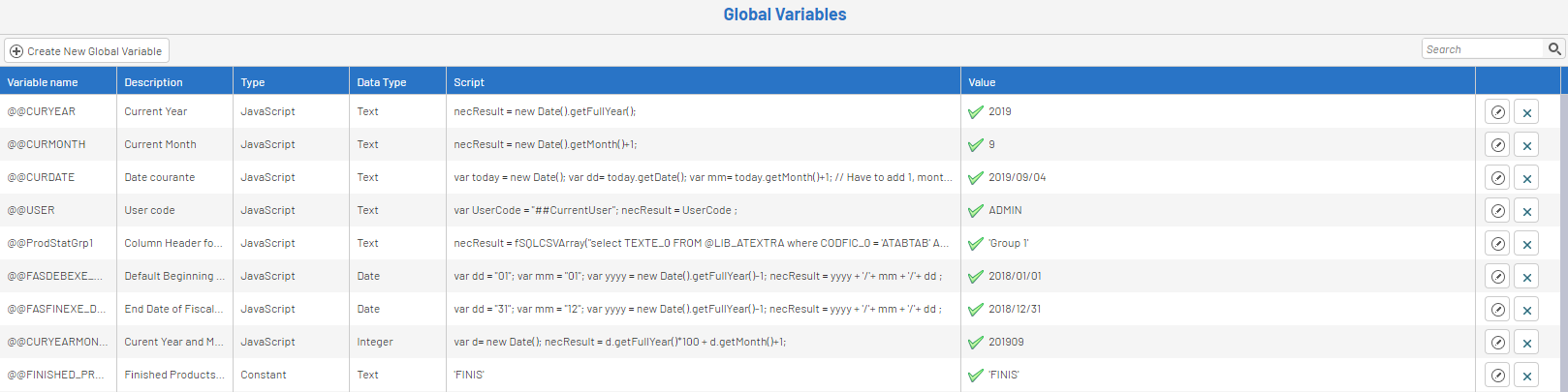1568x392 pixels.
Task: Click inside the Search field
Action: pyautogui.click(x=1482, y=49)
